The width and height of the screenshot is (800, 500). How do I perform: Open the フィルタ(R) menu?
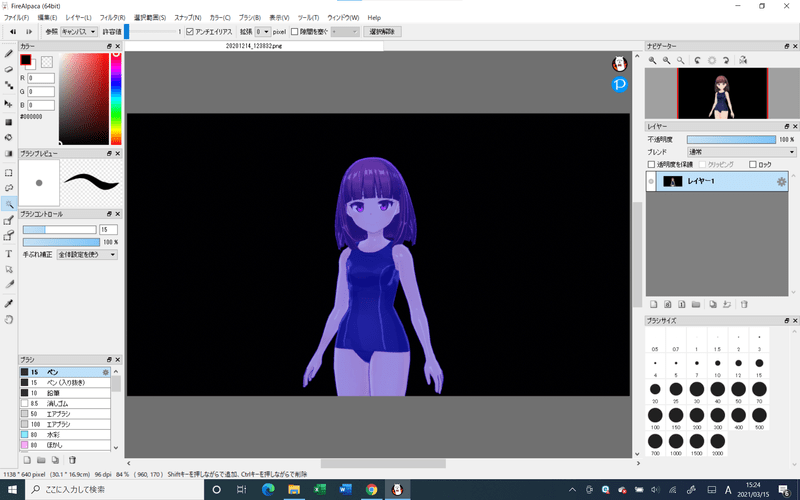pos(112,18)
